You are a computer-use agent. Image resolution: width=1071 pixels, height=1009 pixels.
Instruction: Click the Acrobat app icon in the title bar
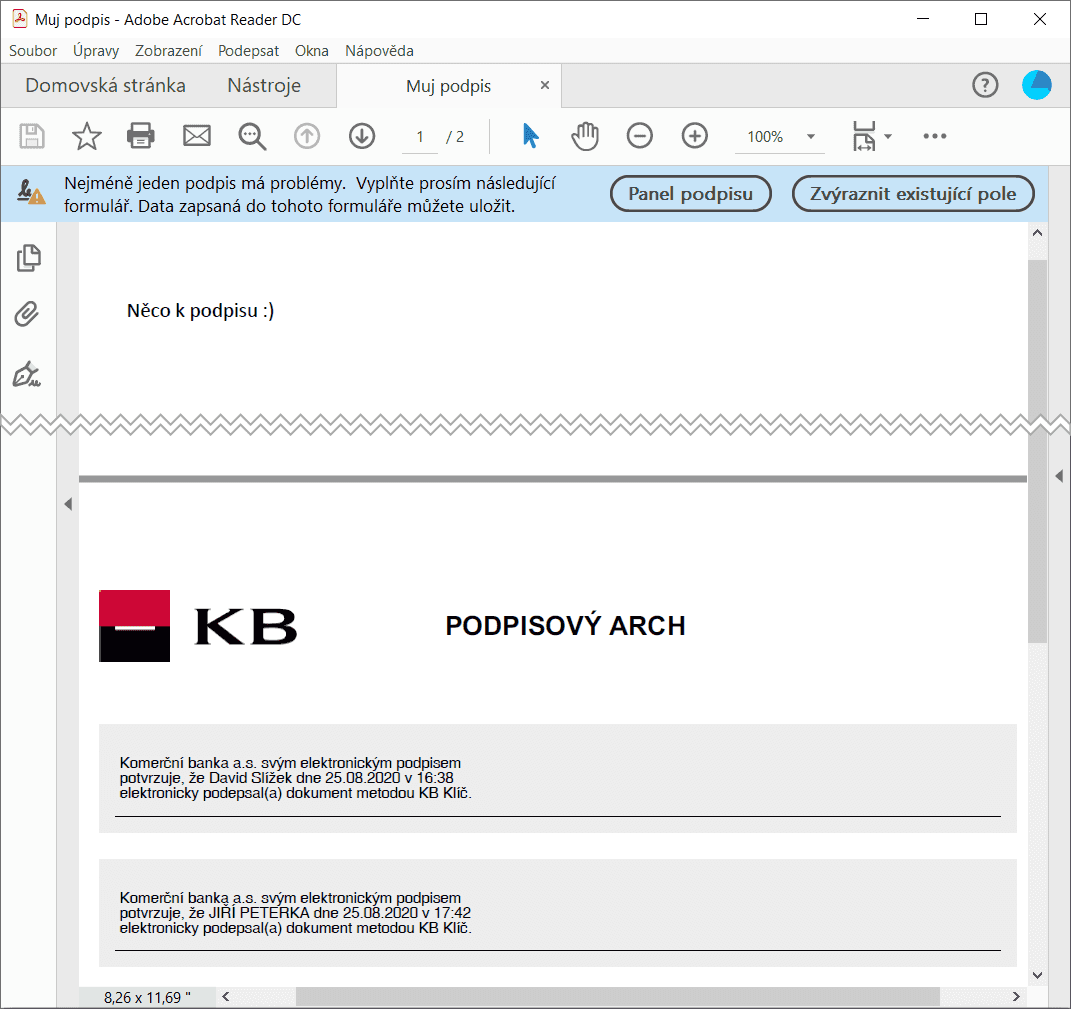pos(19,18)
